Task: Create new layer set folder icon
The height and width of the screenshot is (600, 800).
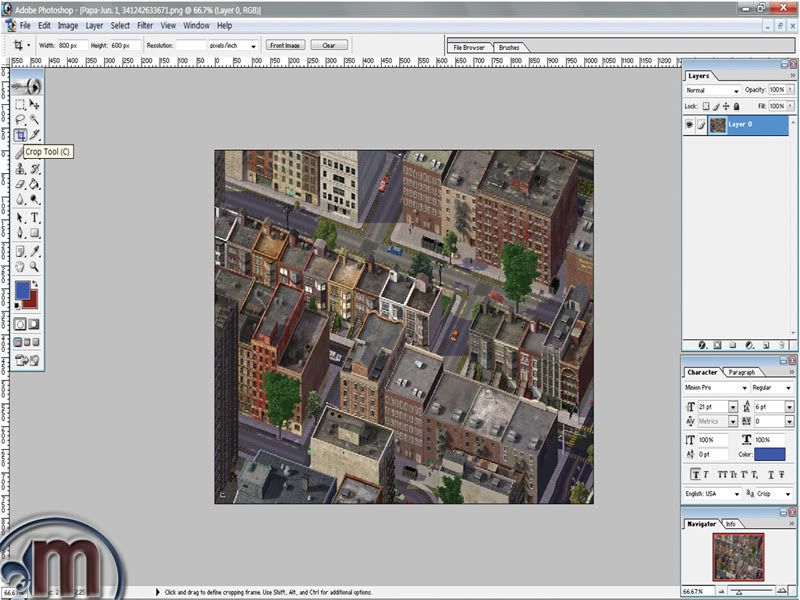Action: tap(733, 345)
